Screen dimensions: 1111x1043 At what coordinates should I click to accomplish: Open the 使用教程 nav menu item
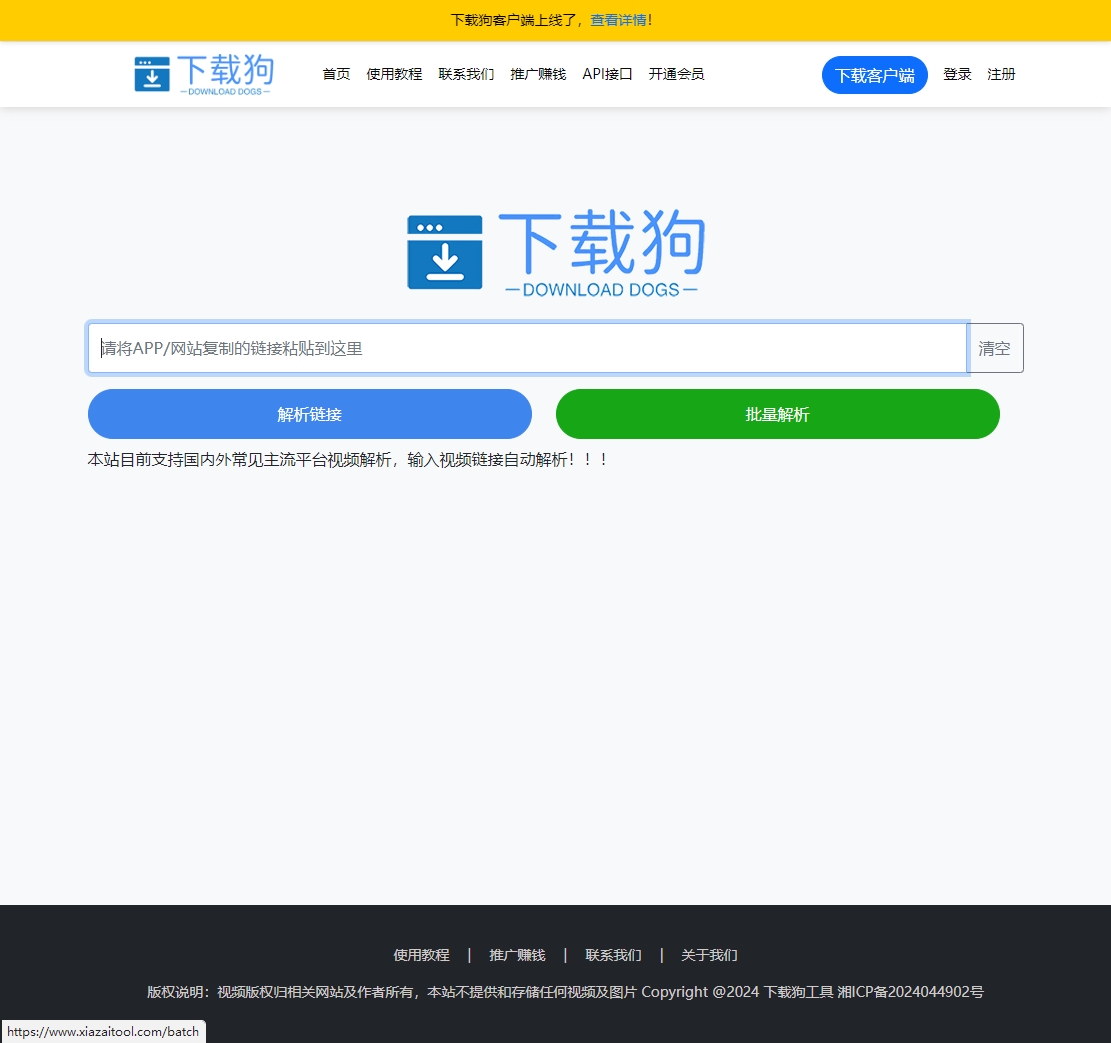[x=394, y=74]
